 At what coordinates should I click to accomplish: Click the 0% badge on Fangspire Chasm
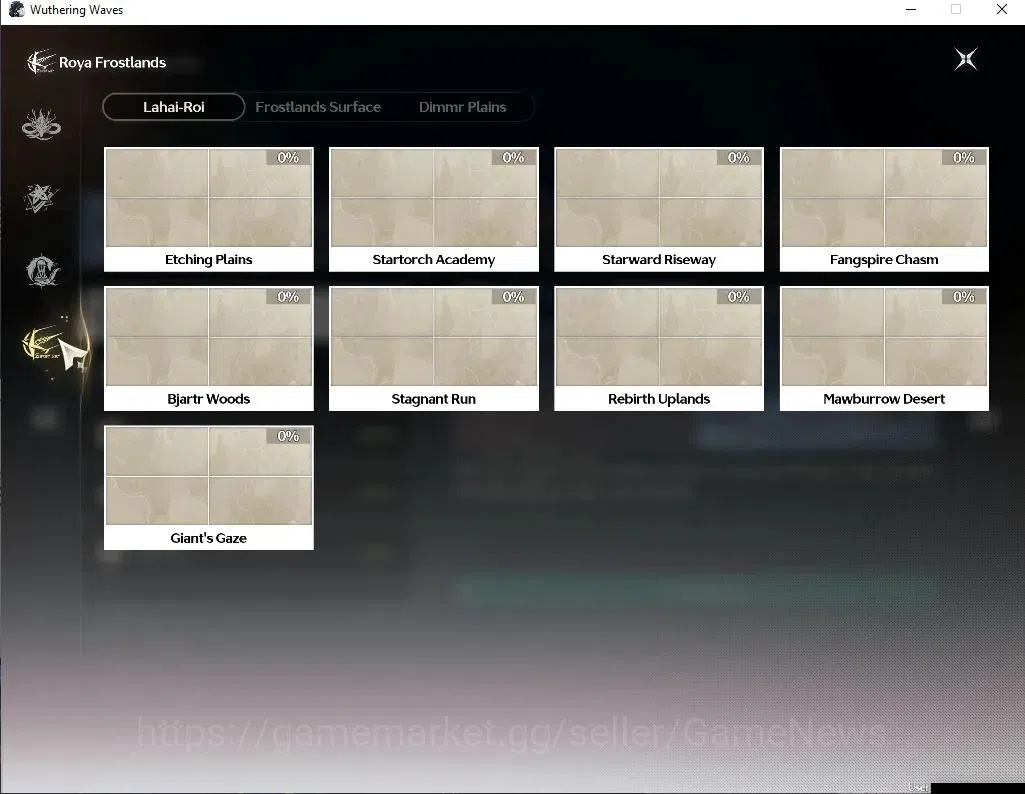[964, 157]
